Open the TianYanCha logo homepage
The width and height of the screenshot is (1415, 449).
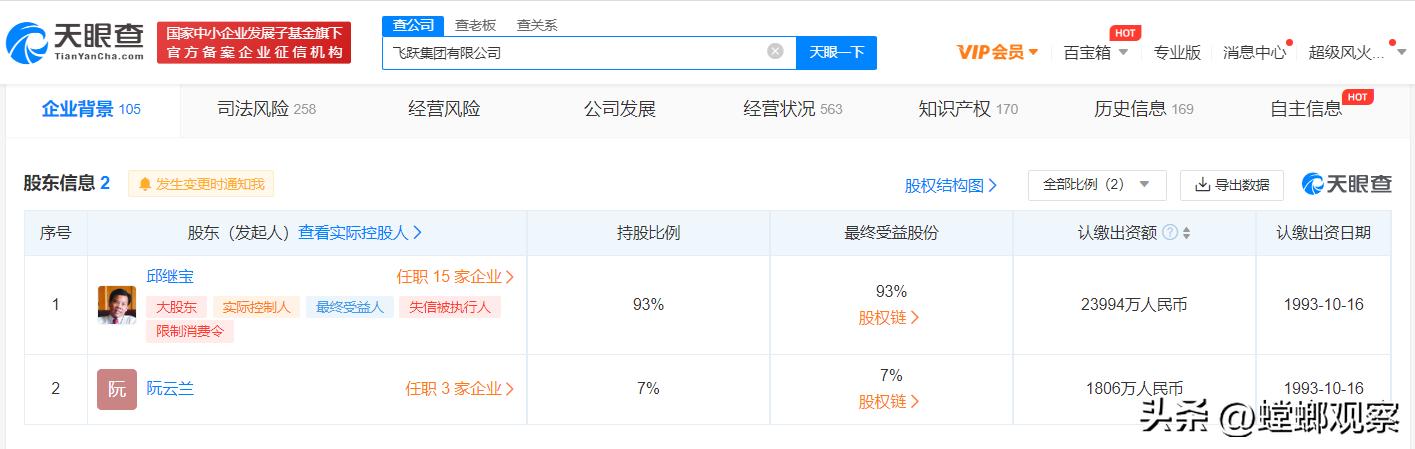coord(77,43)
